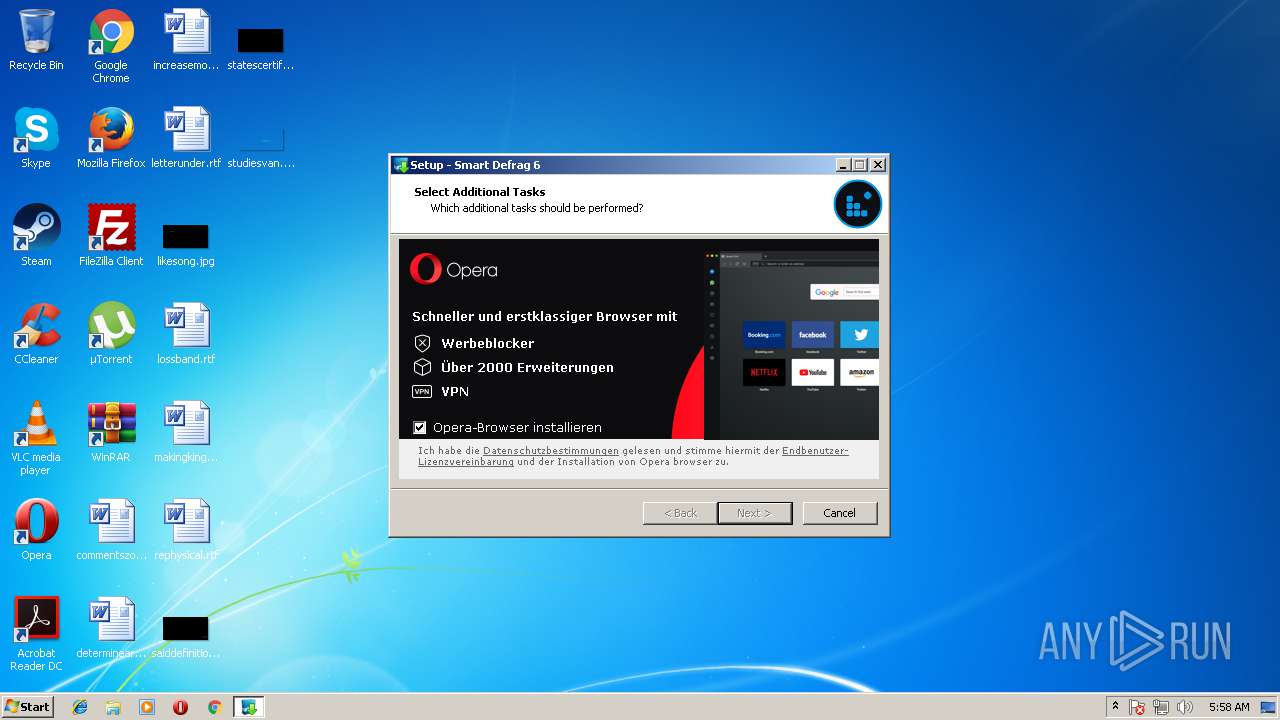Open the Opera desktop shortcut
Screen dimensions: 1280x720
coord(36,530)
